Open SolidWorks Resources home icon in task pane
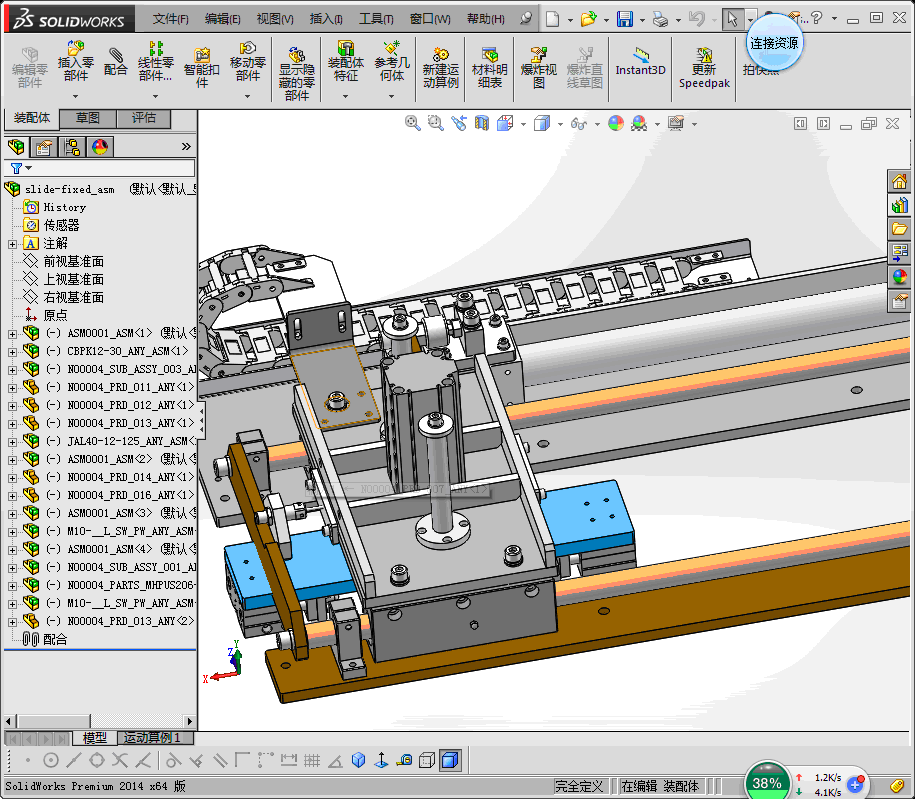Image resolution: width=915 pixels, height=799 pixels. [899, 181]
